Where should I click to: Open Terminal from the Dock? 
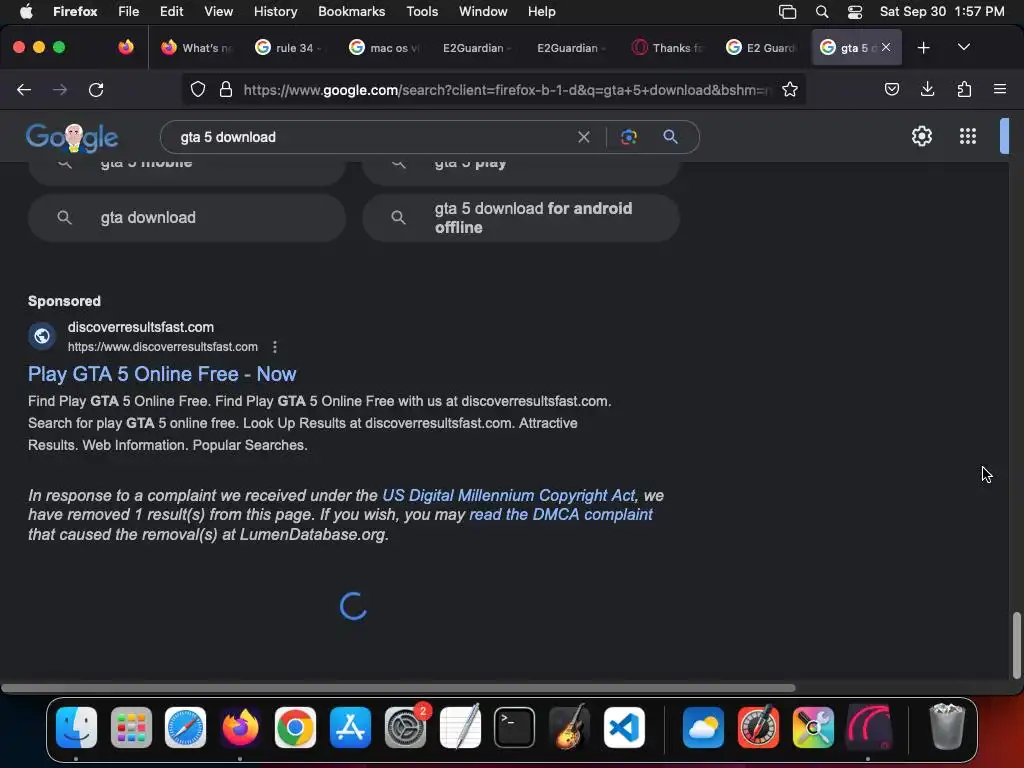(515, 728)
